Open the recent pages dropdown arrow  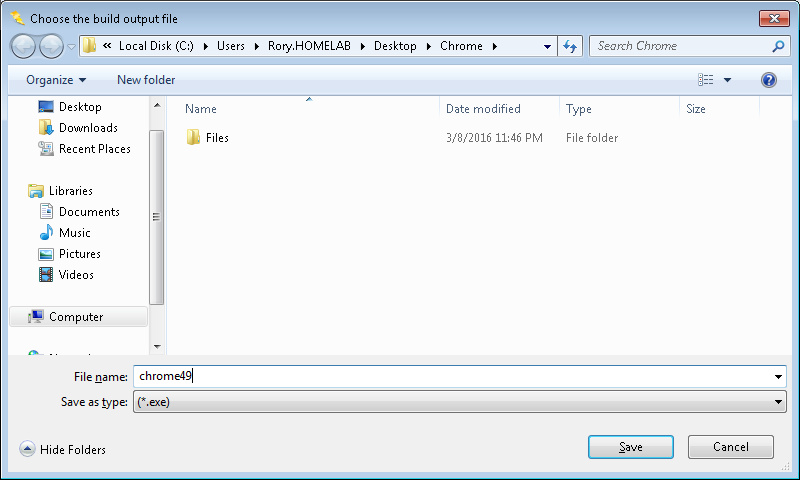[x=71, y=47]
